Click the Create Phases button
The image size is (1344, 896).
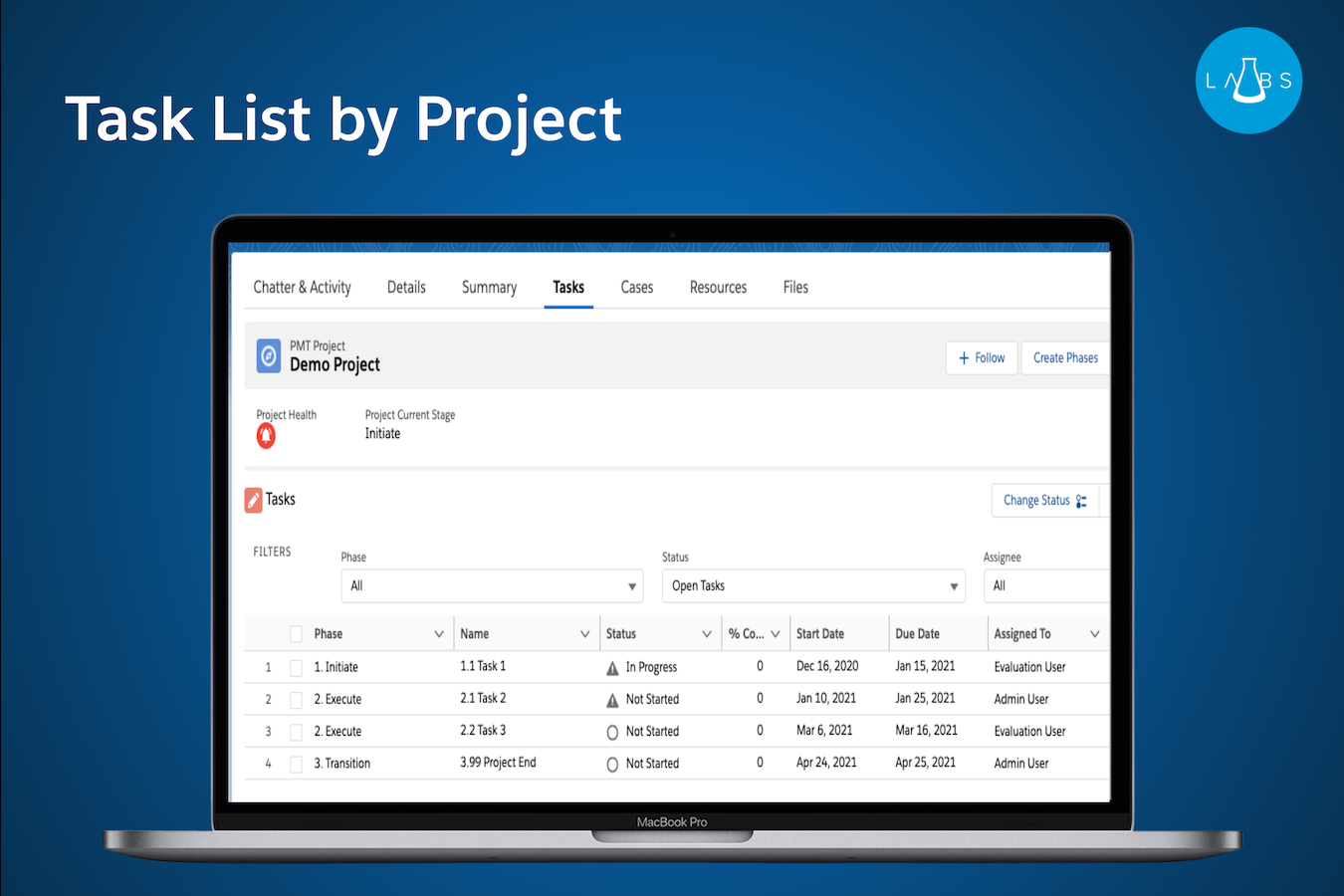1065,357
